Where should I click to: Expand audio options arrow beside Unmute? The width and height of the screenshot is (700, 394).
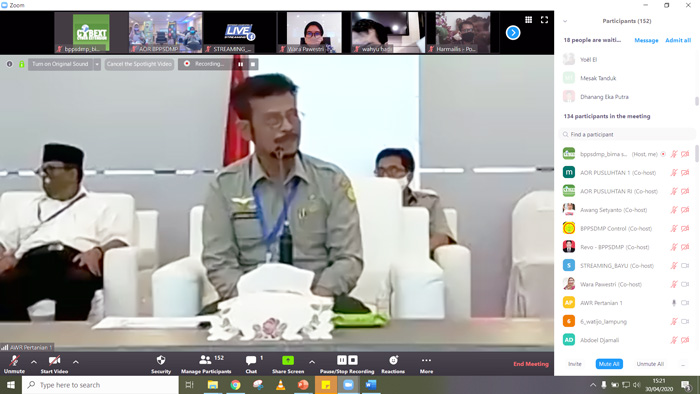[34, 362]
